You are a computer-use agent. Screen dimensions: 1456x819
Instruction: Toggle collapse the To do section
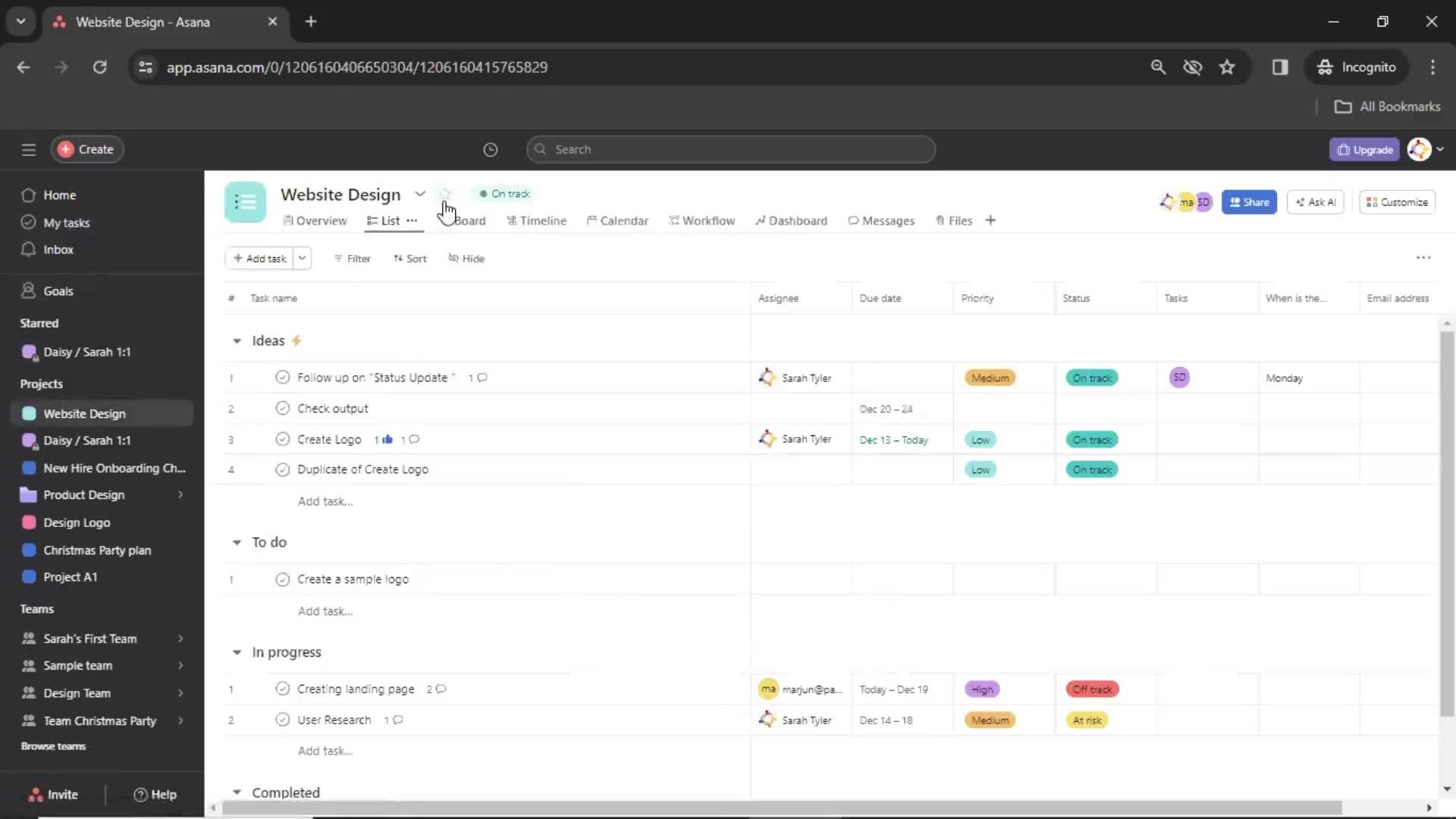tap(237, 542)
